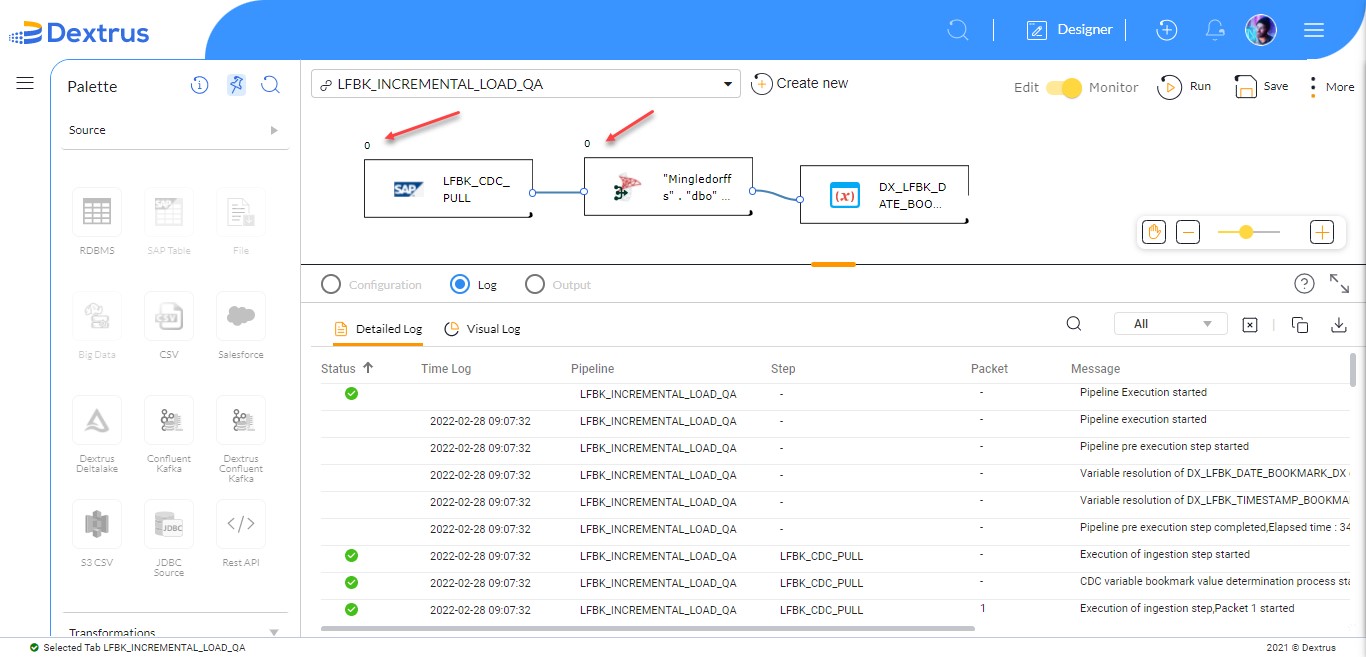The height and width of the screenshot is (657, 1366).
Task: Click the Pipeline column header
Action: point(593,369)
